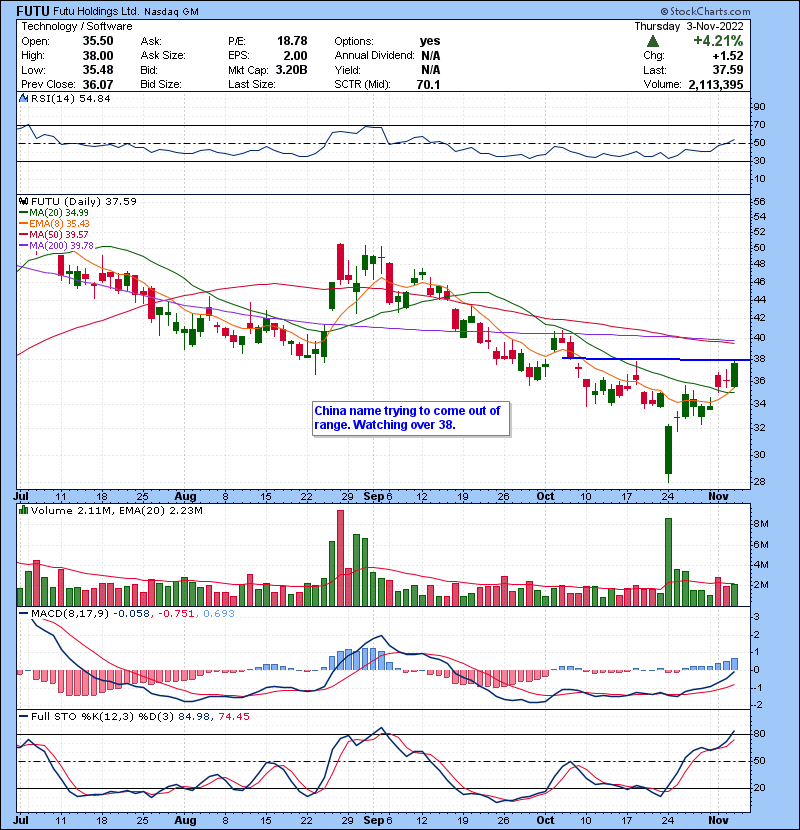Click the date 'Thursday 3-Nov-2022'
800x830 pixels.
click(x=689, y=26)
